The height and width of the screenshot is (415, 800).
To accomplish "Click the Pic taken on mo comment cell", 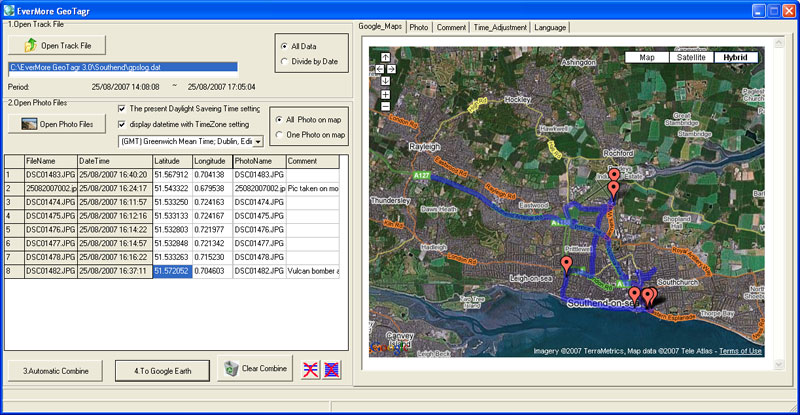I will pyautogui.click(x=312, y=188).
